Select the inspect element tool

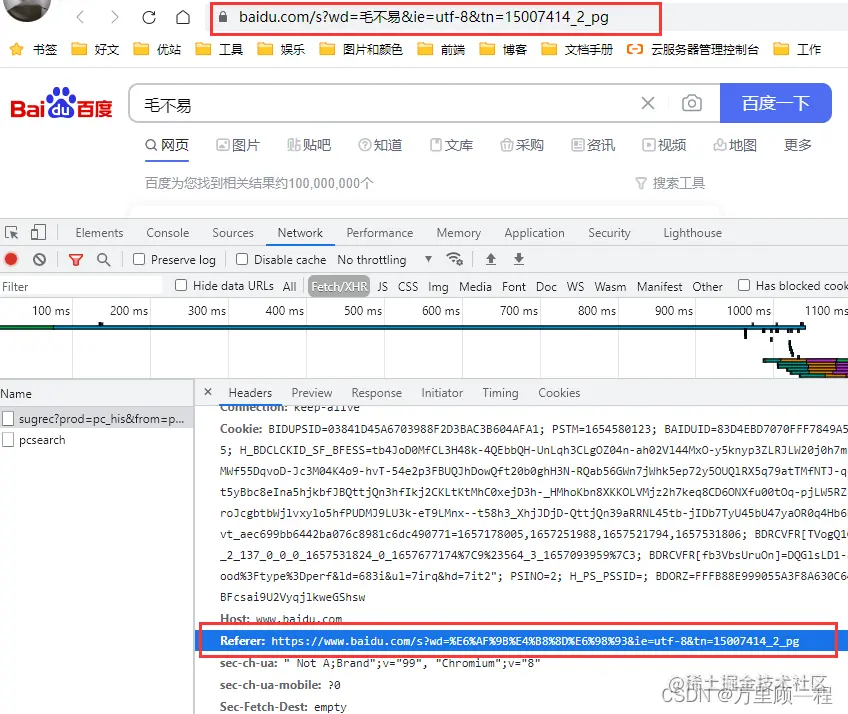13,232
